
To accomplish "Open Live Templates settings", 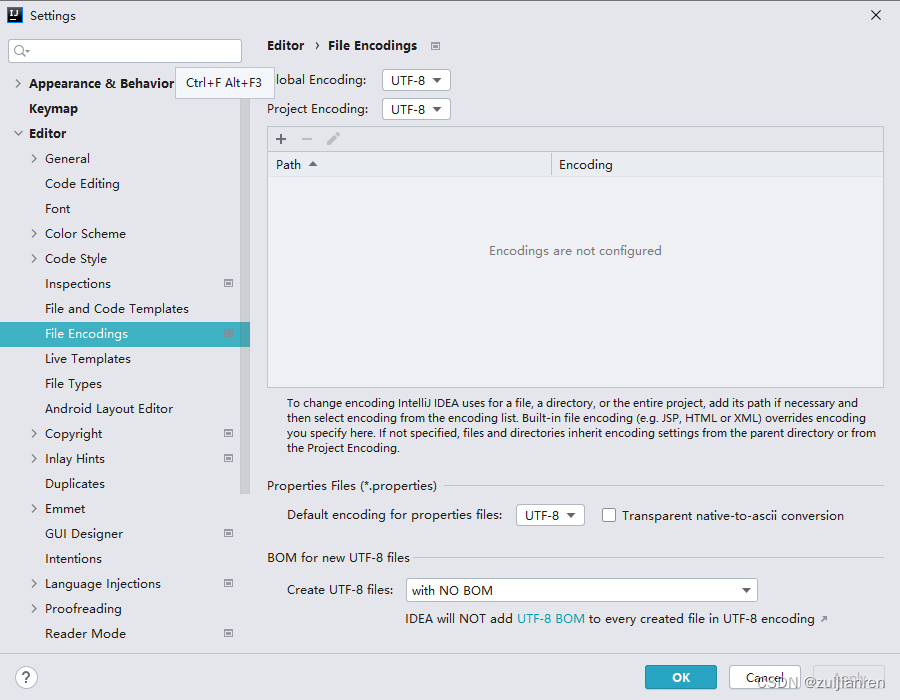I will pyautogui.click(x=88, y=359).
